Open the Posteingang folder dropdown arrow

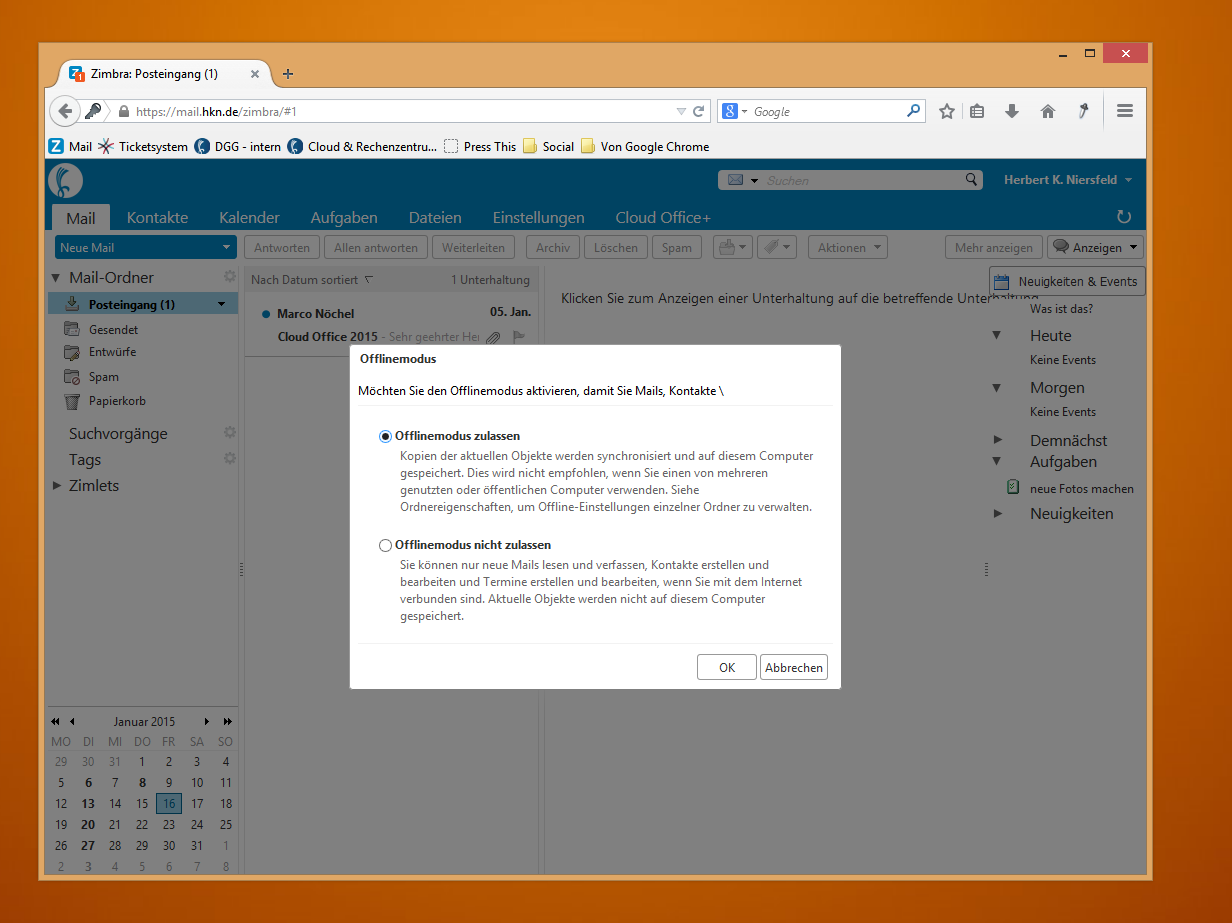(x=221, y=304)
